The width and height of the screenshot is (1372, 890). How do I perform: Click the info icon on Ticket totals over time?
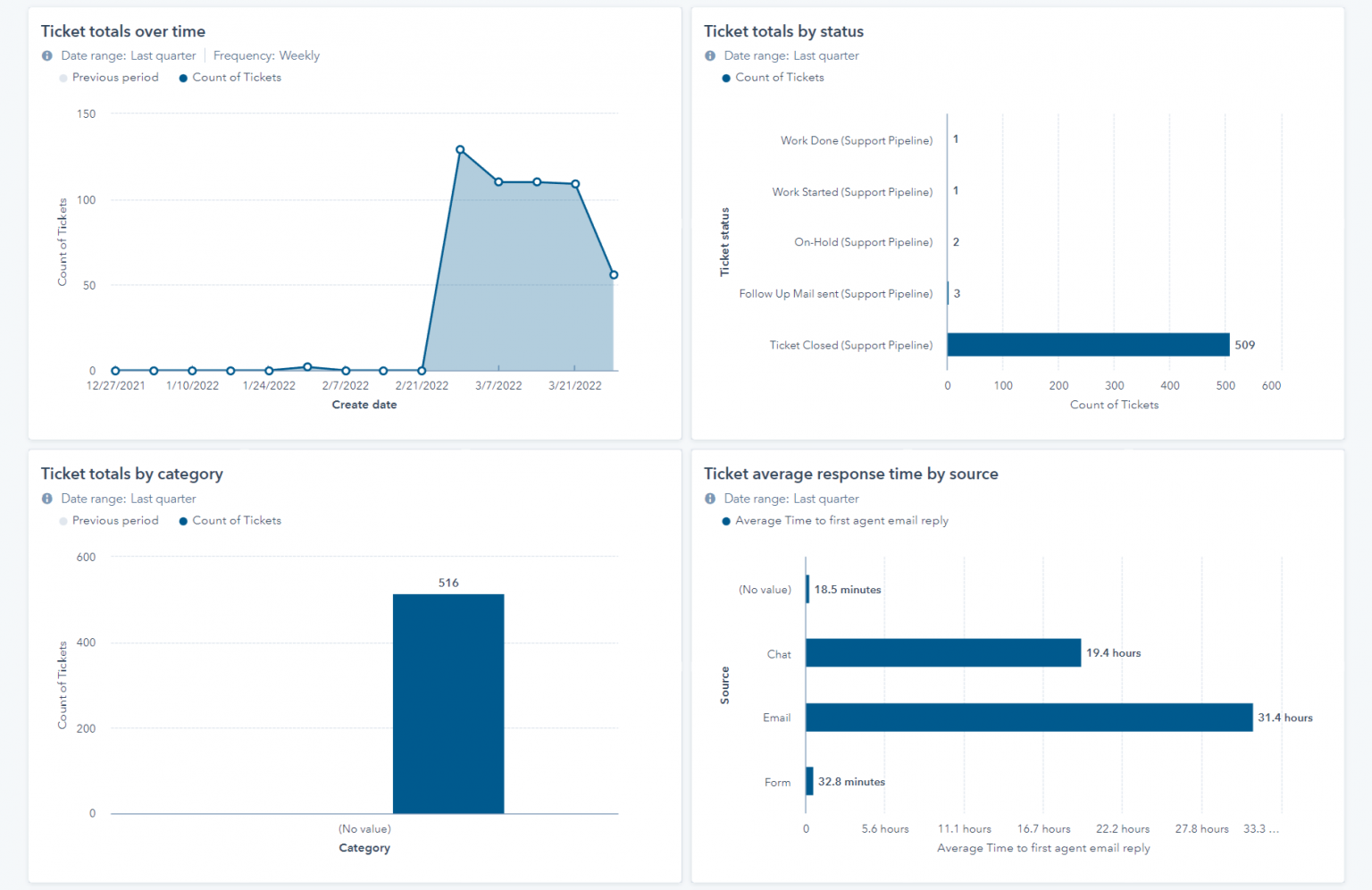pos(46,55)
